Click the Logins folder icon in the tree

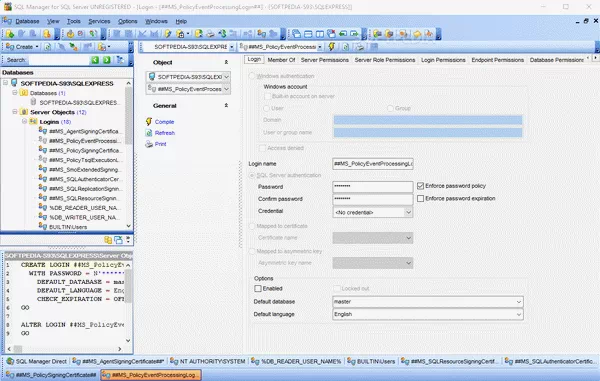click(33, 122)
